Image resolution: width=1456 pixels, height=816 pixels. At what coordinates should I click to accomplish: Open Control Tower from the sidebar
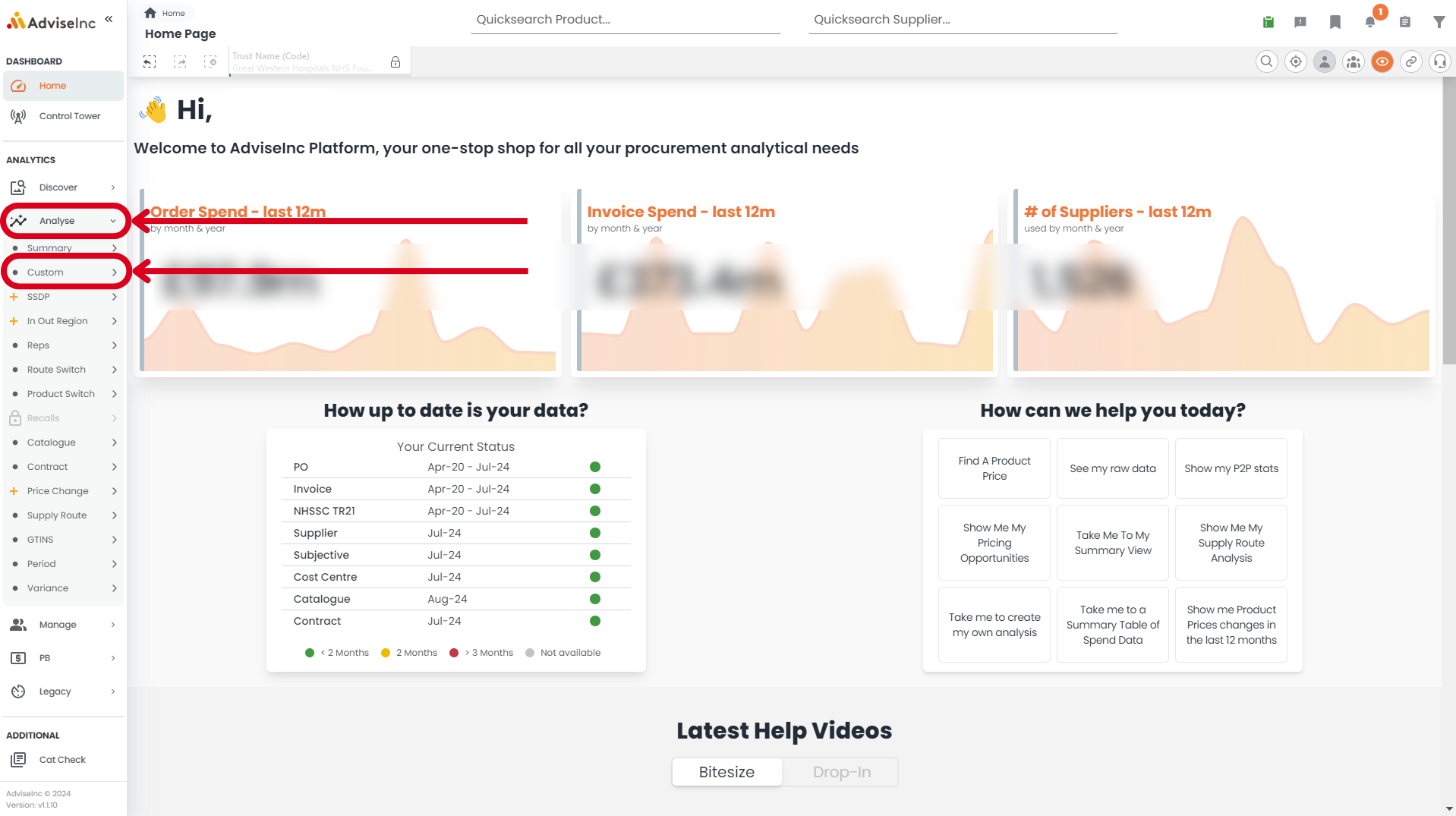[x=63, y=116]
